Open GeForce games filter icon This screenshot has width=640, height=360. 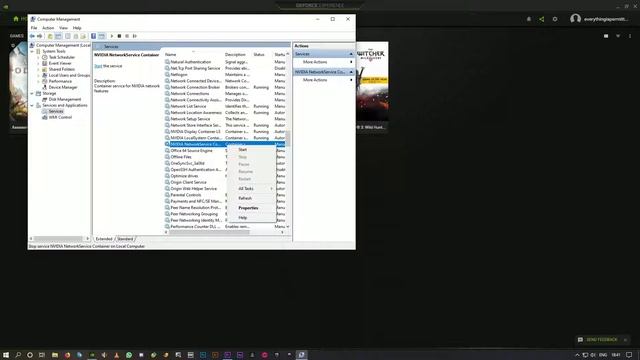618,36
